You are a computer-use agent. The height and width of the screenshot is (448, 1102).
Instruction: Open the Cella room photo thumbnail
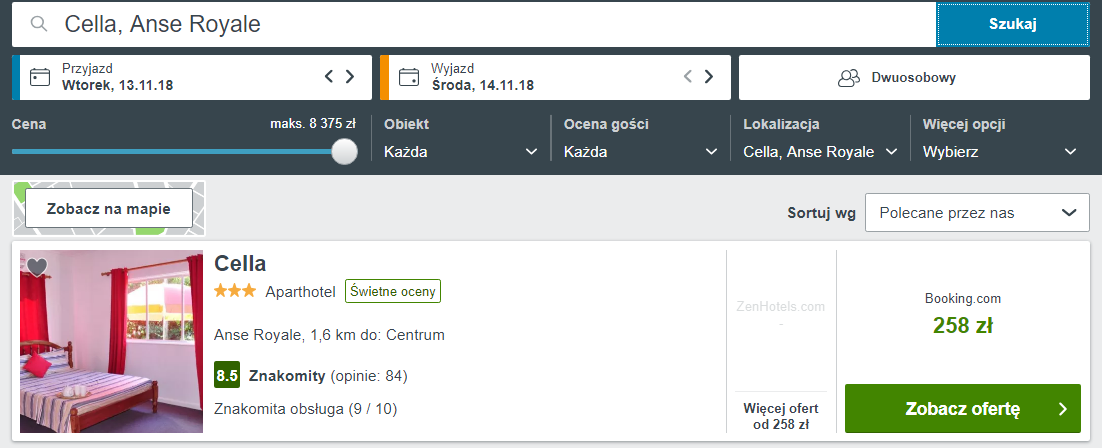[111, 342]
